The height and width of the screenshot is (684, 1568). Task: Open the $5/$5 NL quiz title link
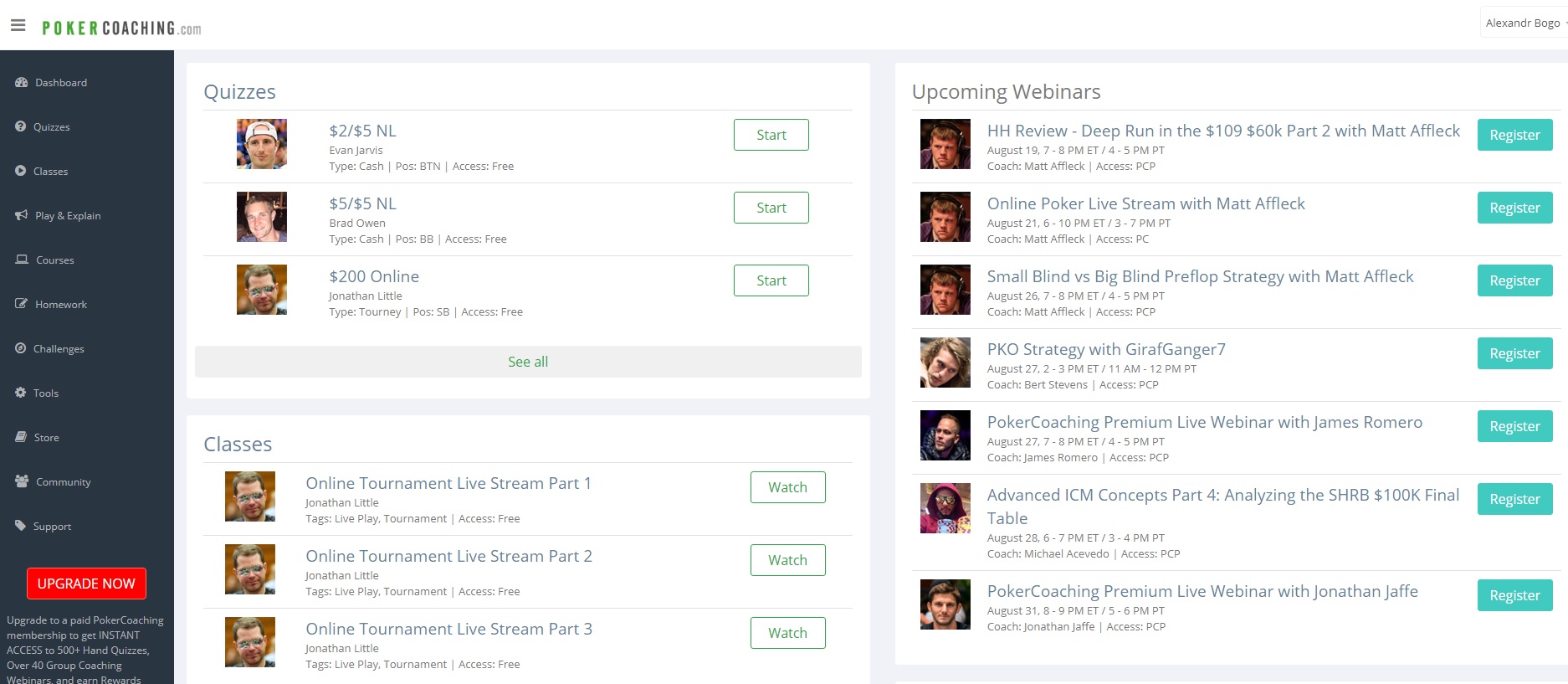[x=362, y=203]
